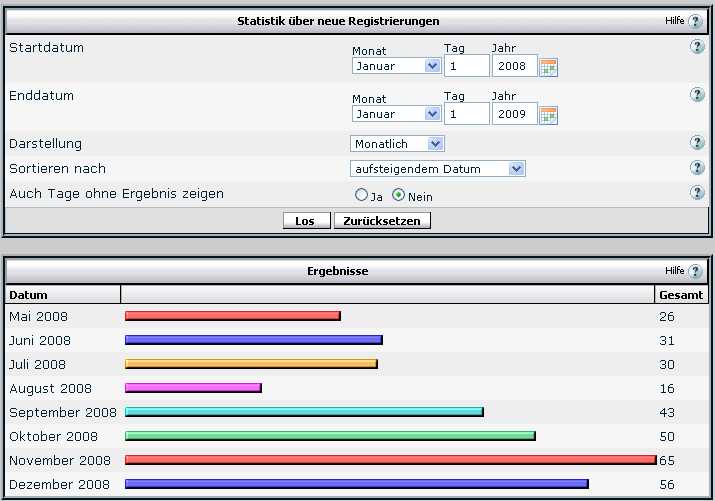Expand Darstellung dropdown set to Monatlich
The width and height of the screenshot is (715, 501).
[x=397, y=144]
